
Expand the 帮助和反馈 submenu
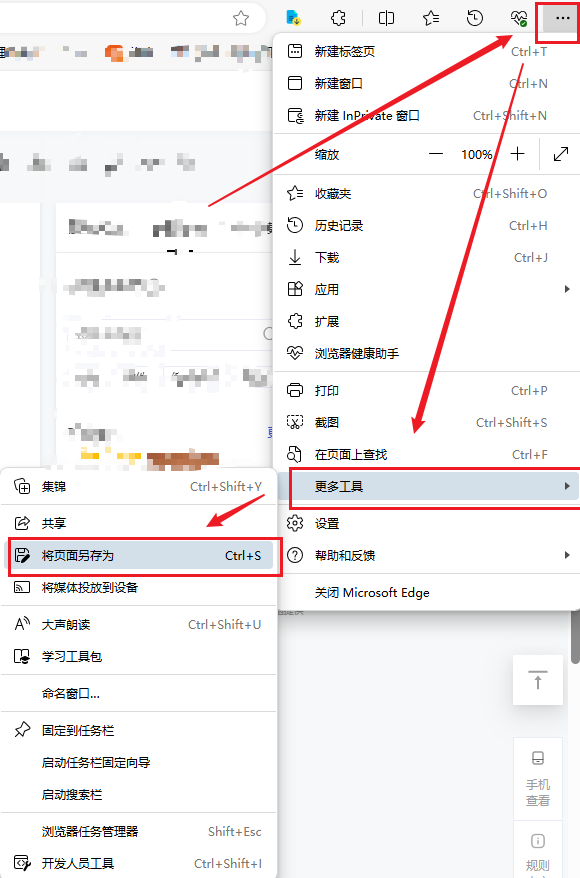427,555
